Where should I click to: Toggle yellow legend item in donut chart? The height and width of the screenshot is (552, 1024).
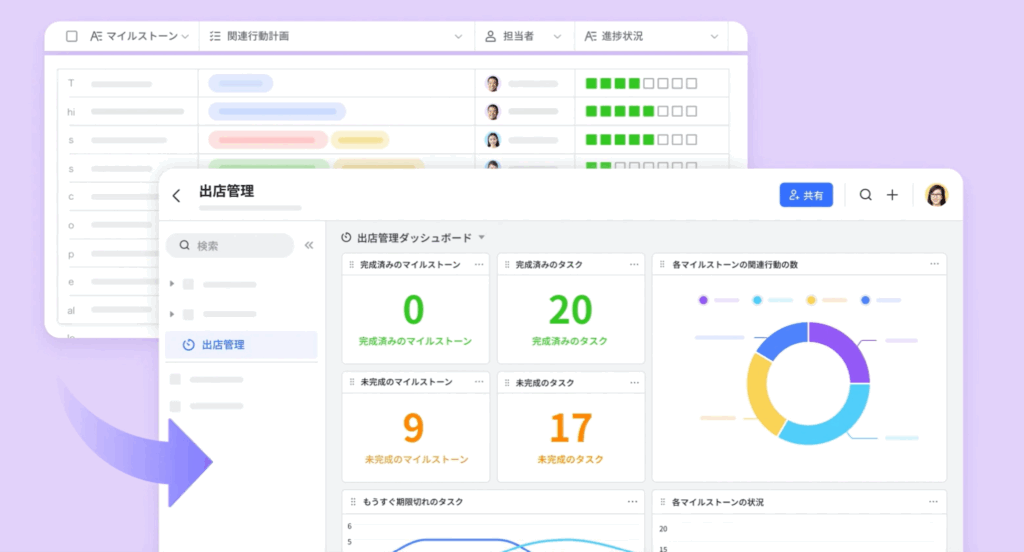point(811,300)
